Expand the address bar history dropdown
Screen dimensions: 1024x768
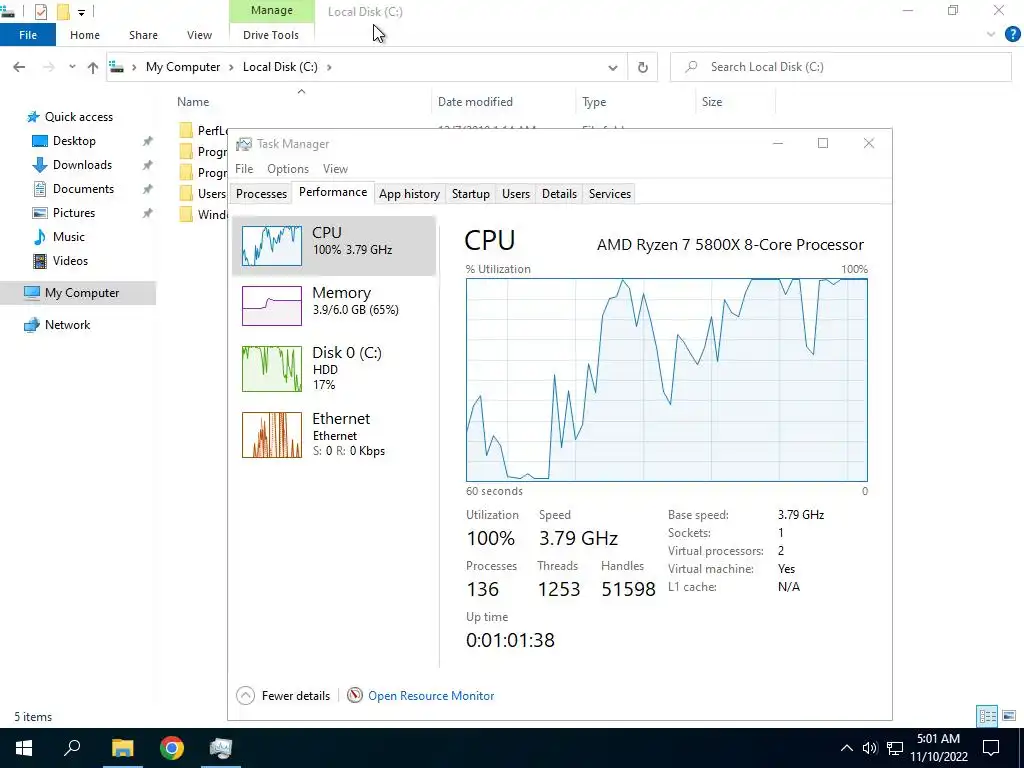pyautogui.click(x=613, y=67)
